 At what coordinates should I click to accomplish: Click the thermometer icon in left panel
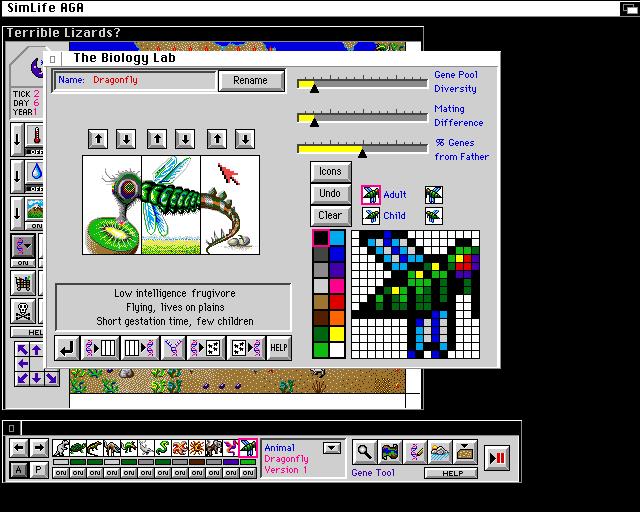tap(35, 136)
